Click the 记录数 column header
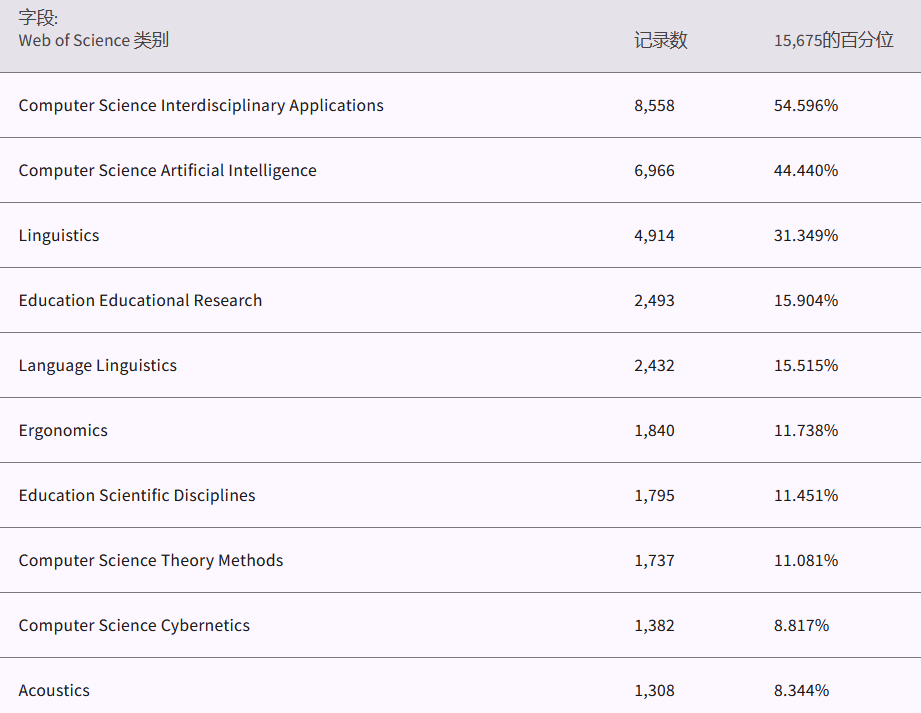 pos(660,41)
